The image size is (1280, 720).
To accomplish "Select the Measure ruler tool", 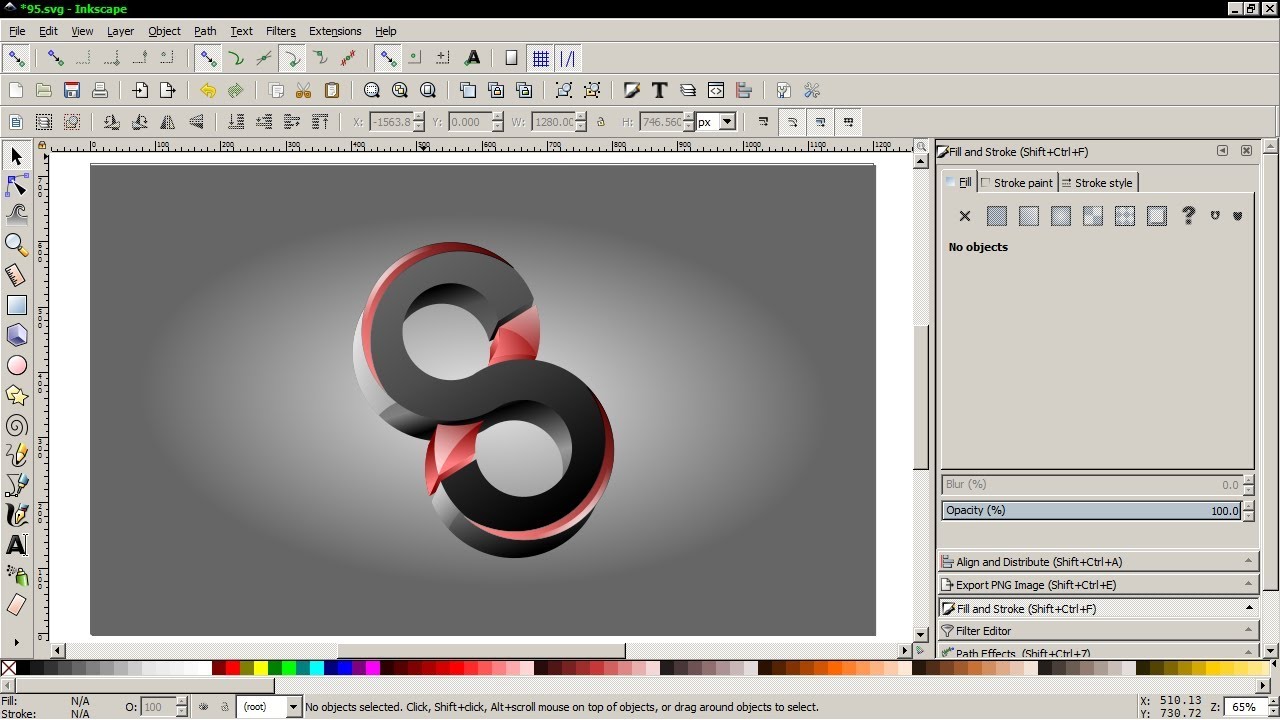I will pos(16,274).
